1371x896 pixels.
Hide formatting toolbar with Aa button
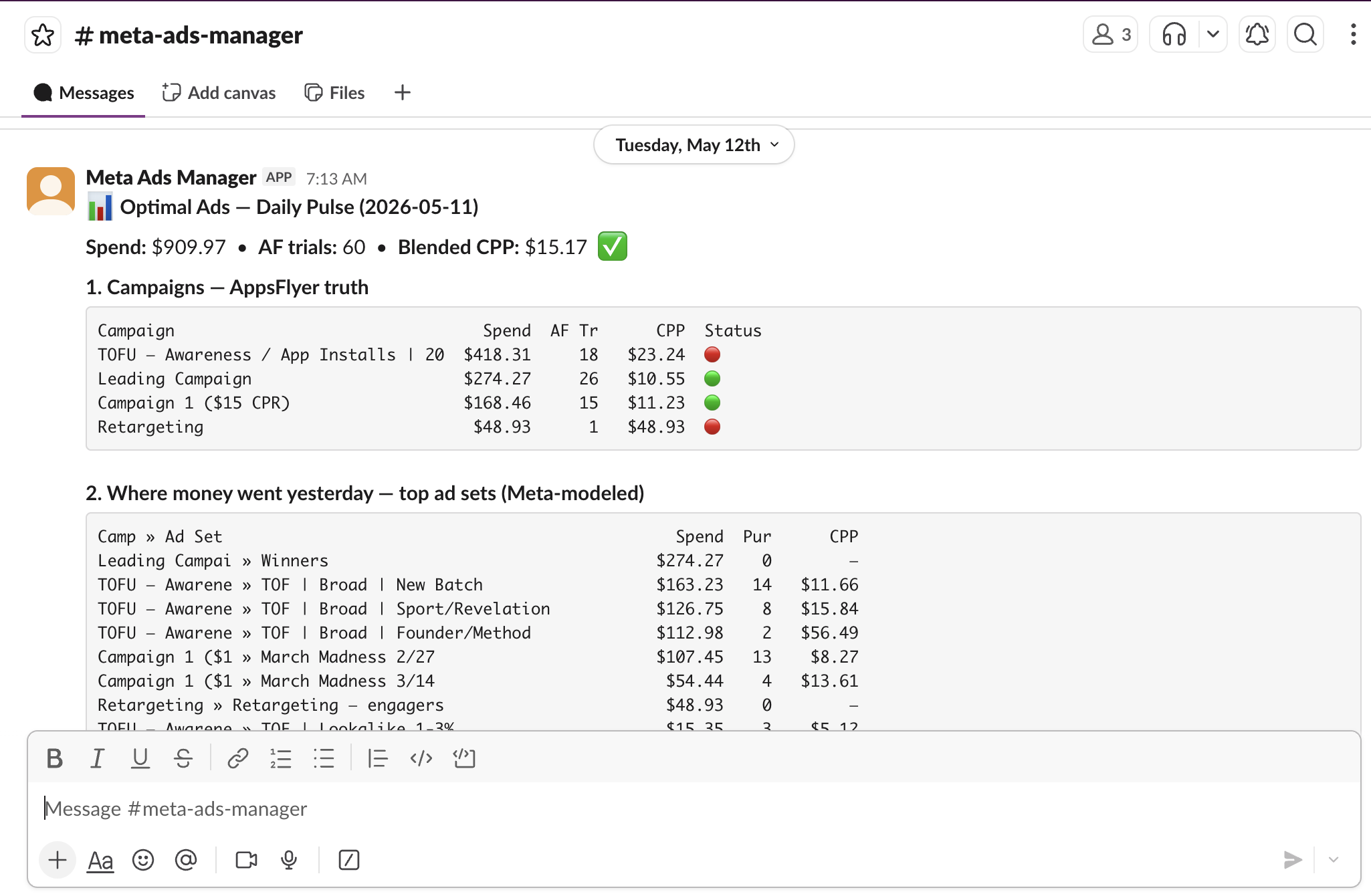tap(100, 860)
